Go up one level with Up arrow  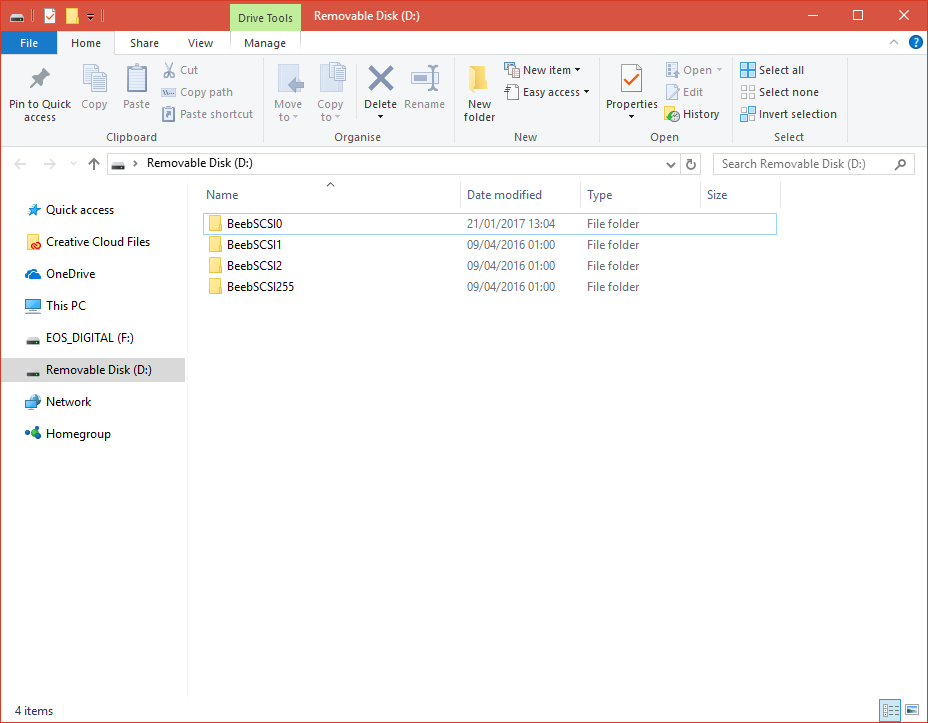coord(94,164)
